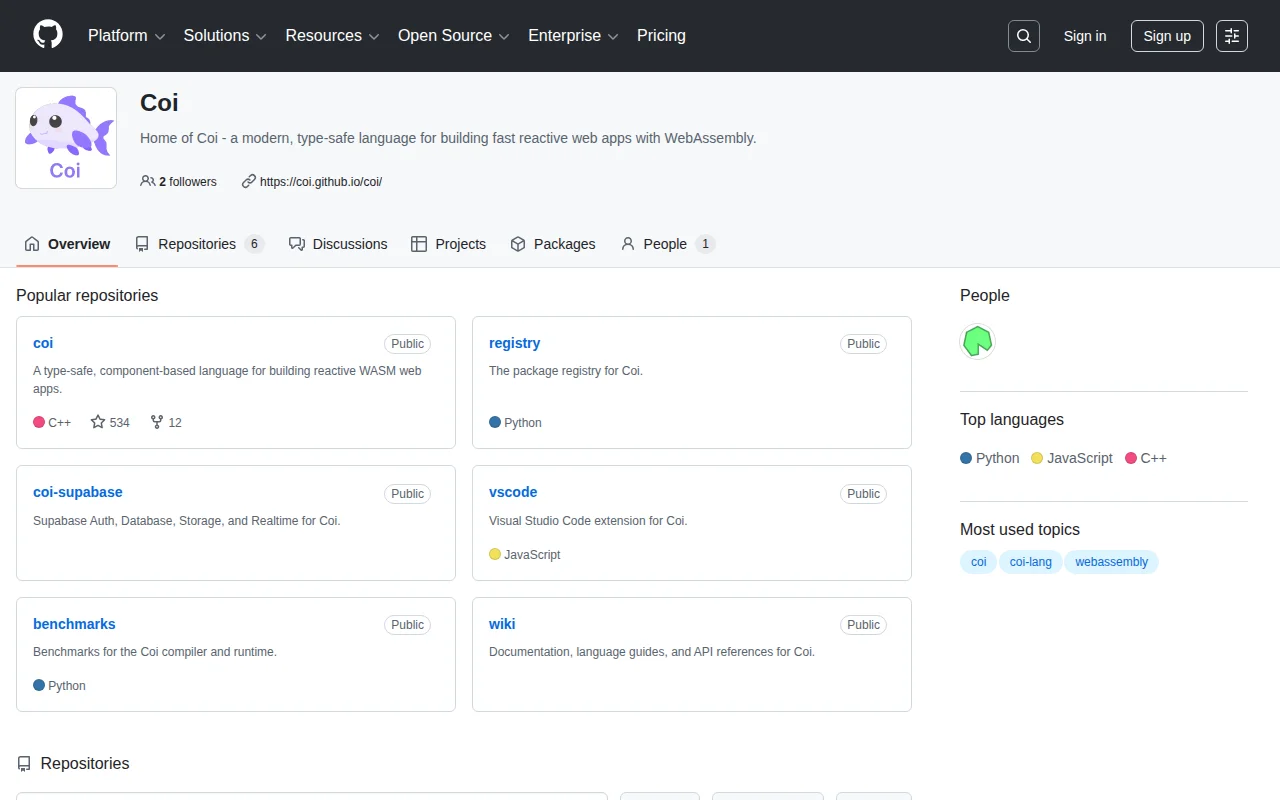Expand the Open Source menu
The width and height of the screenshot is (1280, 800).
pyautogui.click(x=454, y=35)
